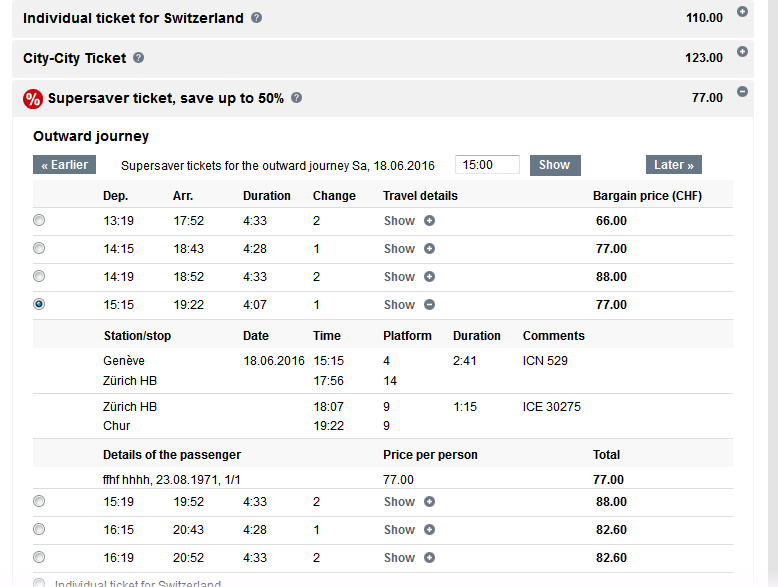The image size is (778, 587).
Task: Click help icon next to Supersaver ticket
Action: (x=297, y=98)
